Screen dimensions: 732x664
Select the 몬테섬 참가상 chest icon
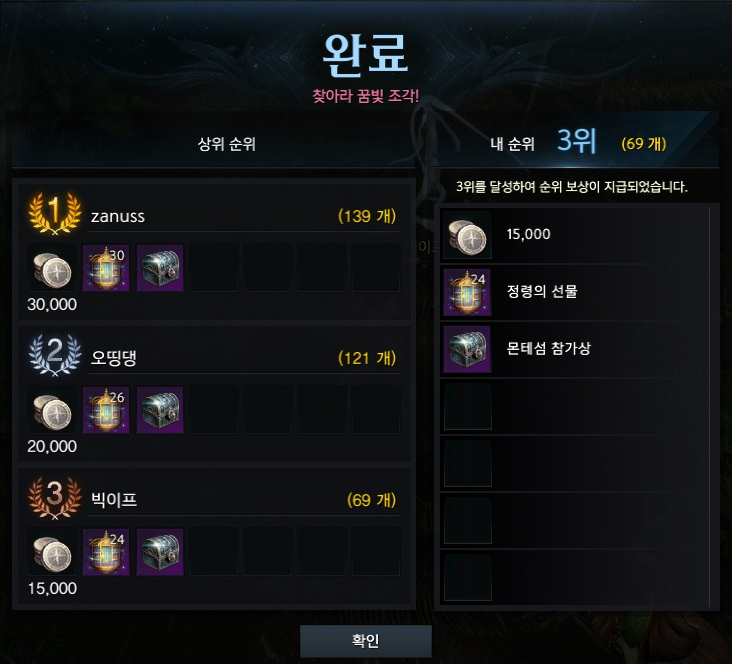click(467, 349)
